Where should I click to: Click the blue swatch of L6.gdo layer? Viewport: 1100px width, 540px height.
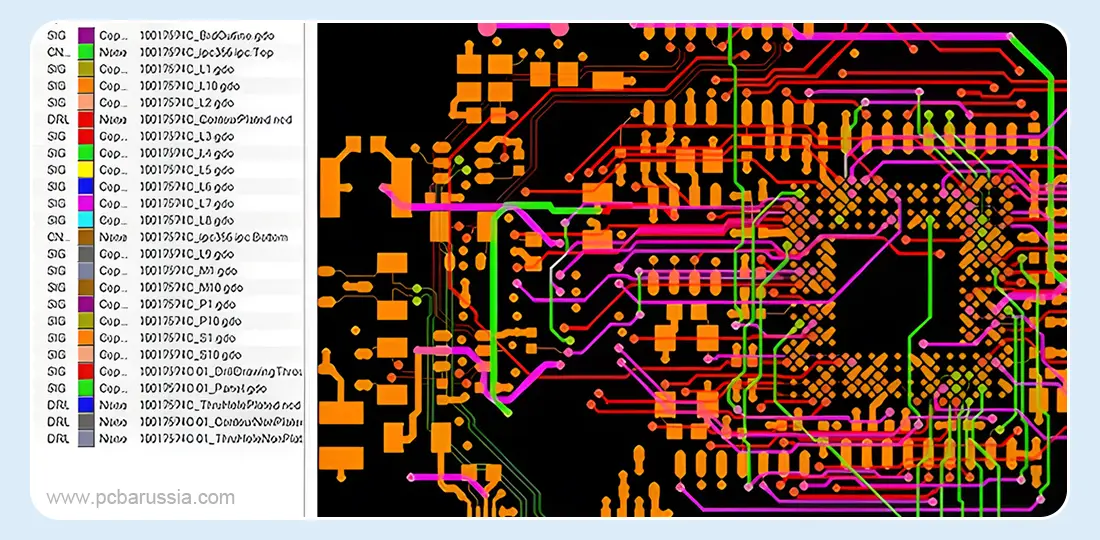pos(86,187)
